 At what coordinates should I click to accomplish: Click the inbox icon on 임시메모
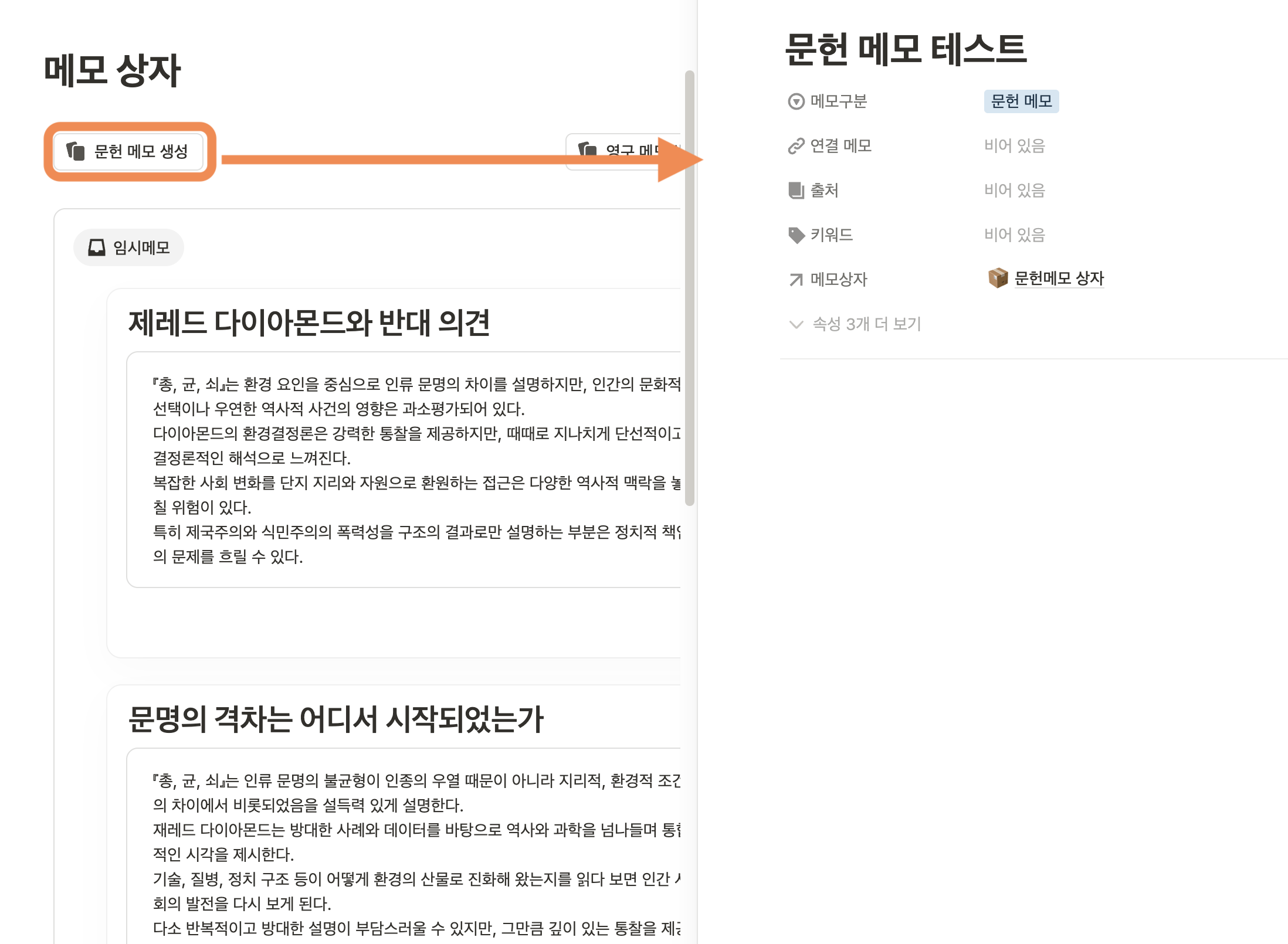point(96,247)
